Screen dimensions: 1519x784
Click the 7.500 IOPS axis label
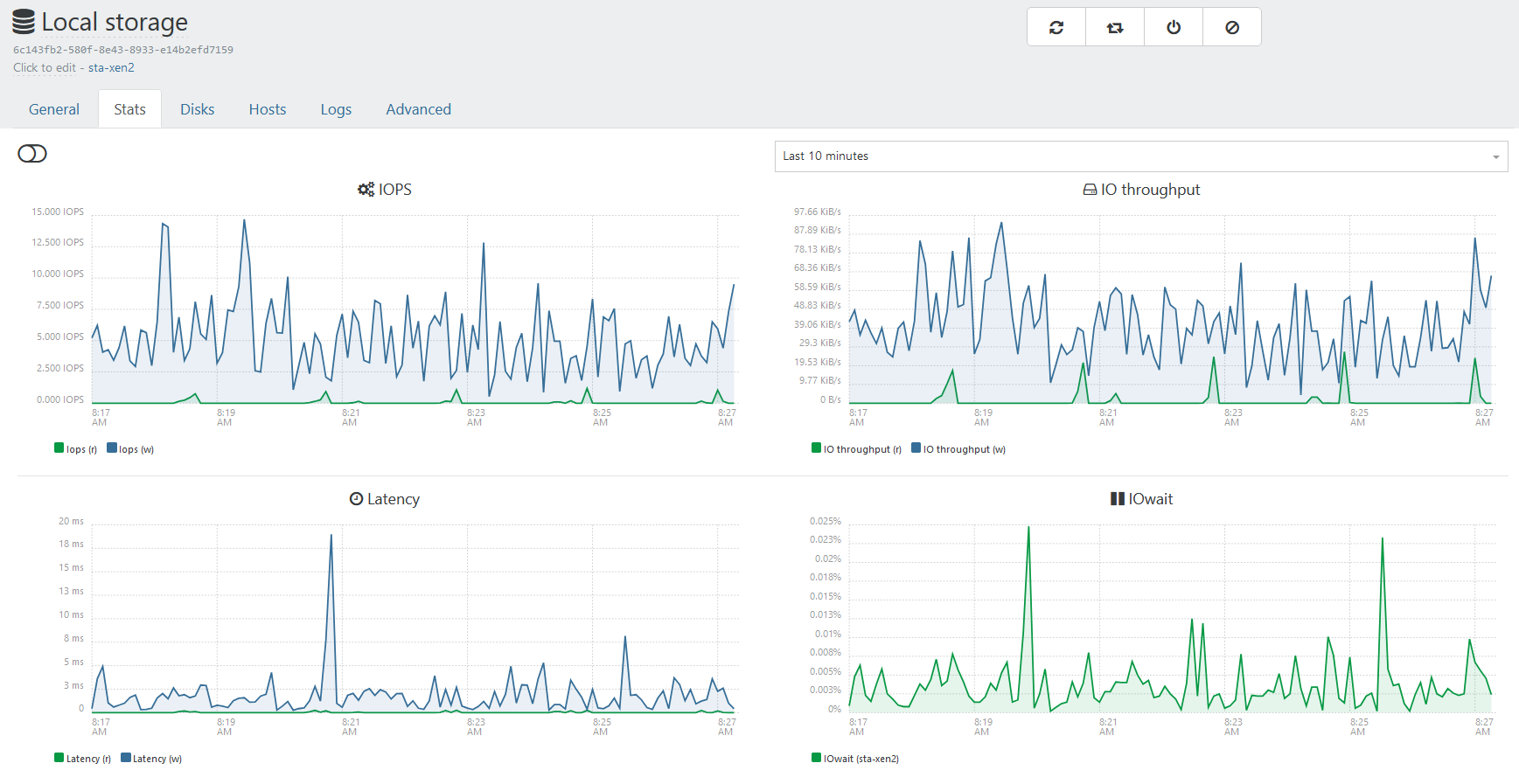point(60,306)
